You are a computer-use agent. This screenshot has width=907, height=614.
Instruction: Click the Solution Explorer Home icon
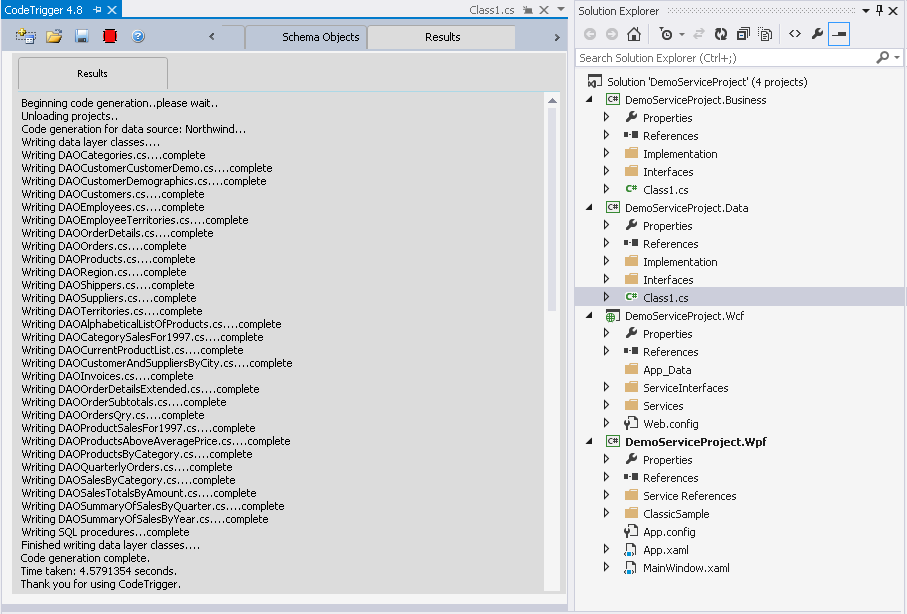(x=634, y=34)
